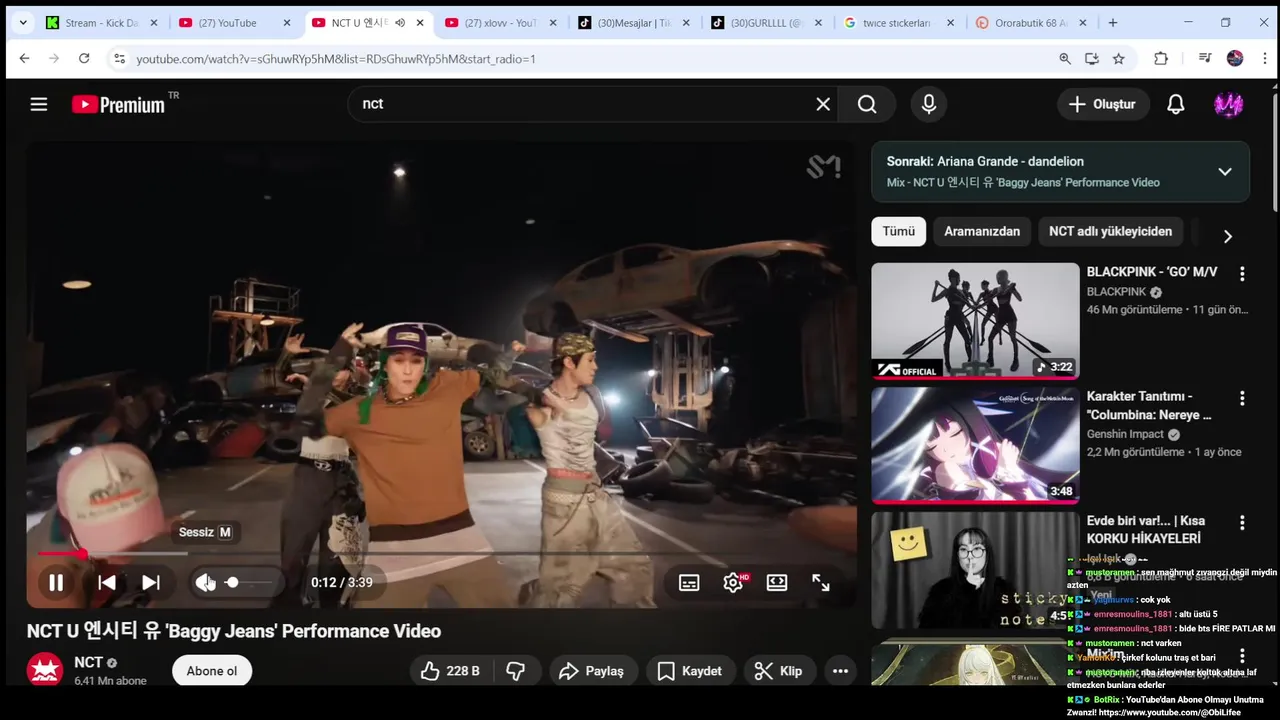1280x720 pixels.
Task: Click the address bar URL
Action: [x=336, y=59]
